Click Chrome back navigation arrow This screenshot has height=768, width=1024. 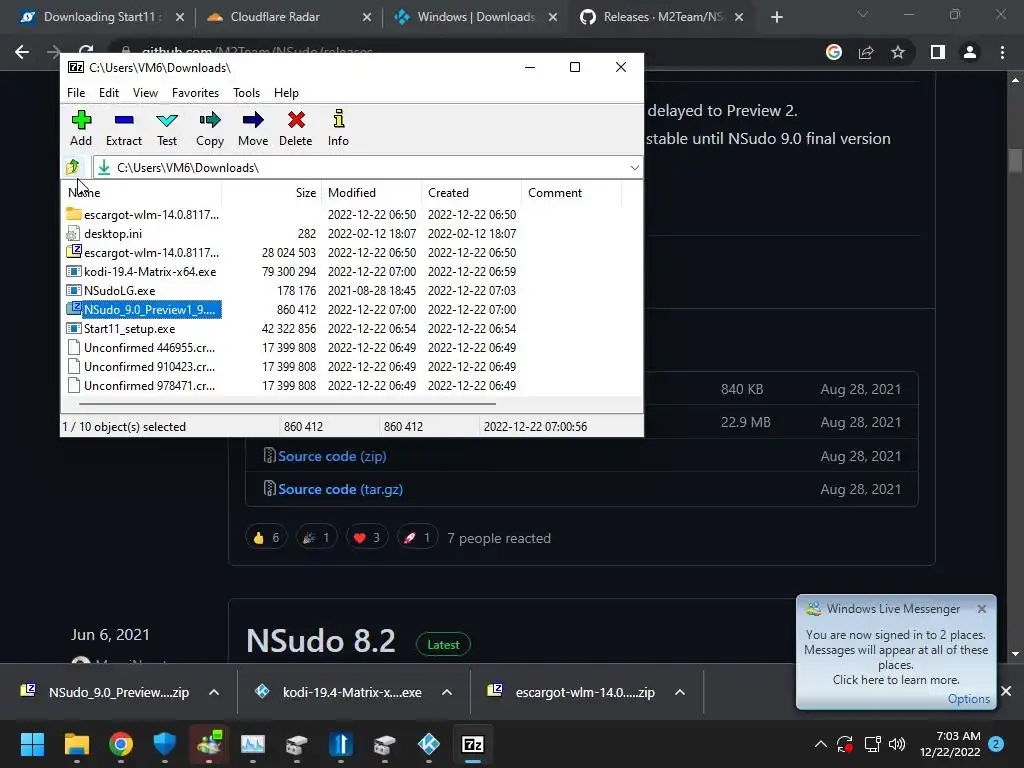coord(22,52)
